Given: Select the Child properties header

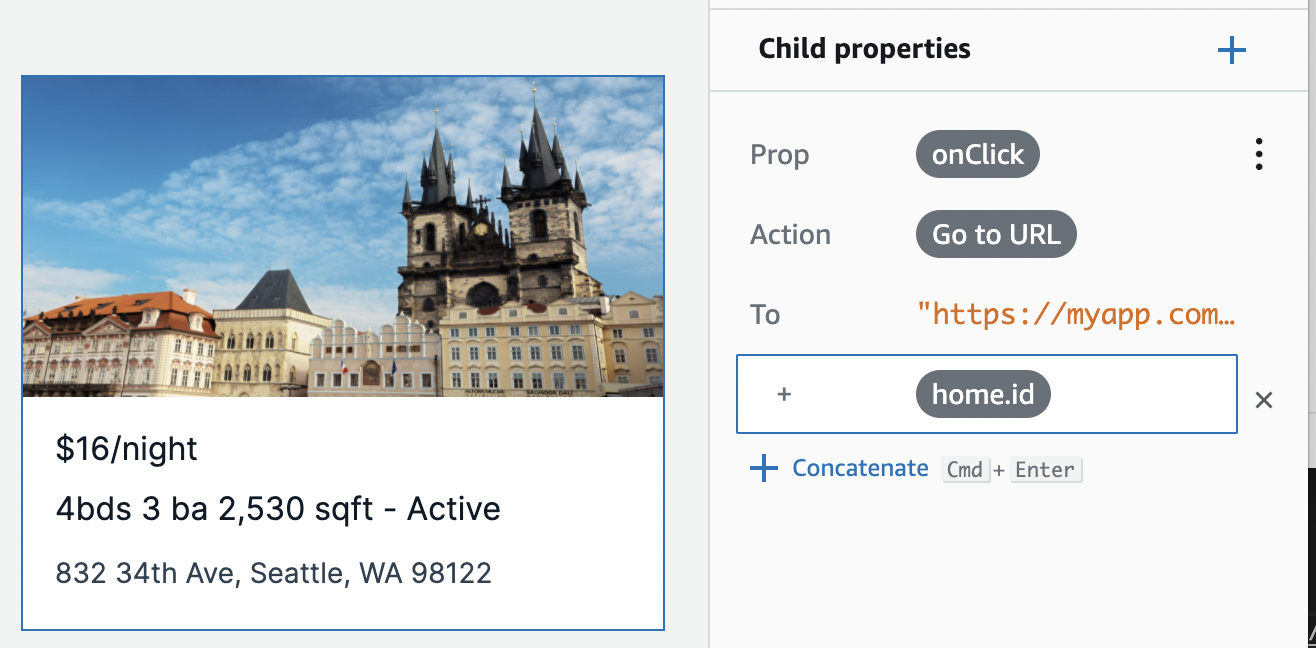Looking at the screenshot, I should point(864,48).
